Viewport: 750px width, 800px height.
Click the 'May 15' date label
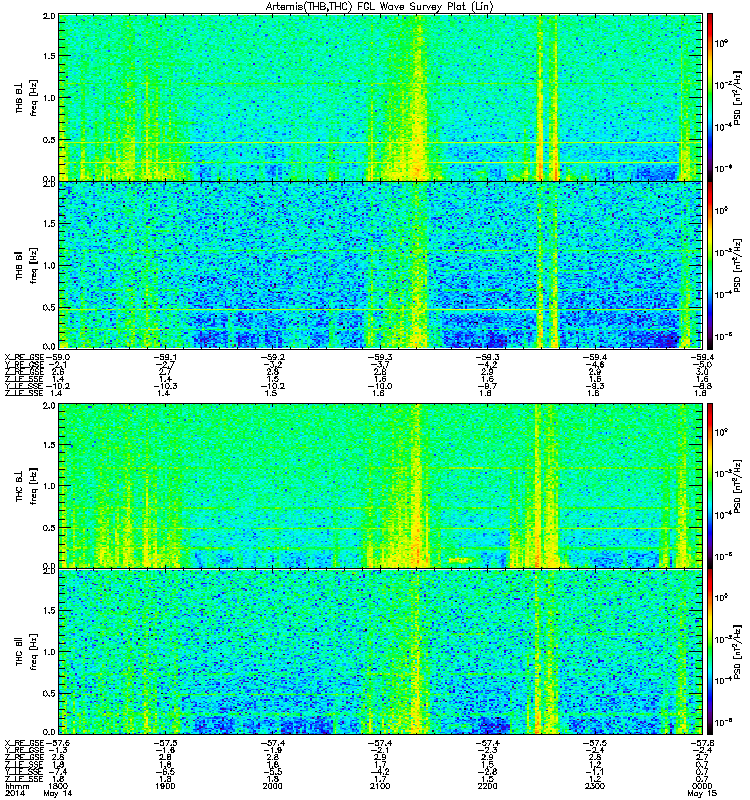click(x=702, y=793)
